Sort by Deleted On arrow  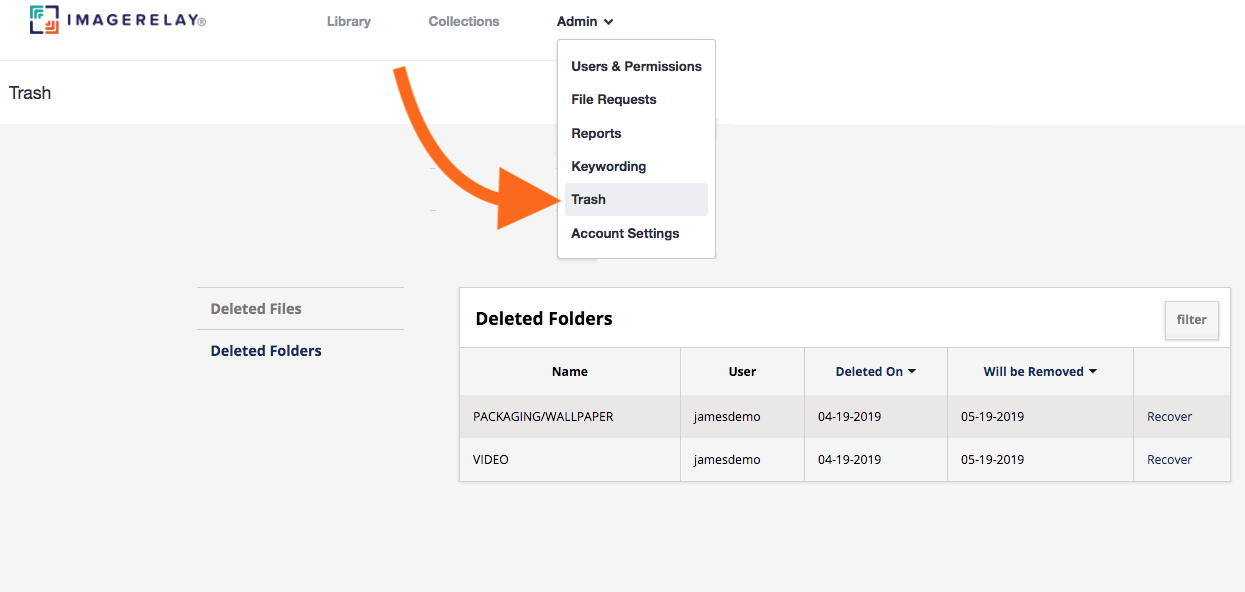(x=912, y=371)
